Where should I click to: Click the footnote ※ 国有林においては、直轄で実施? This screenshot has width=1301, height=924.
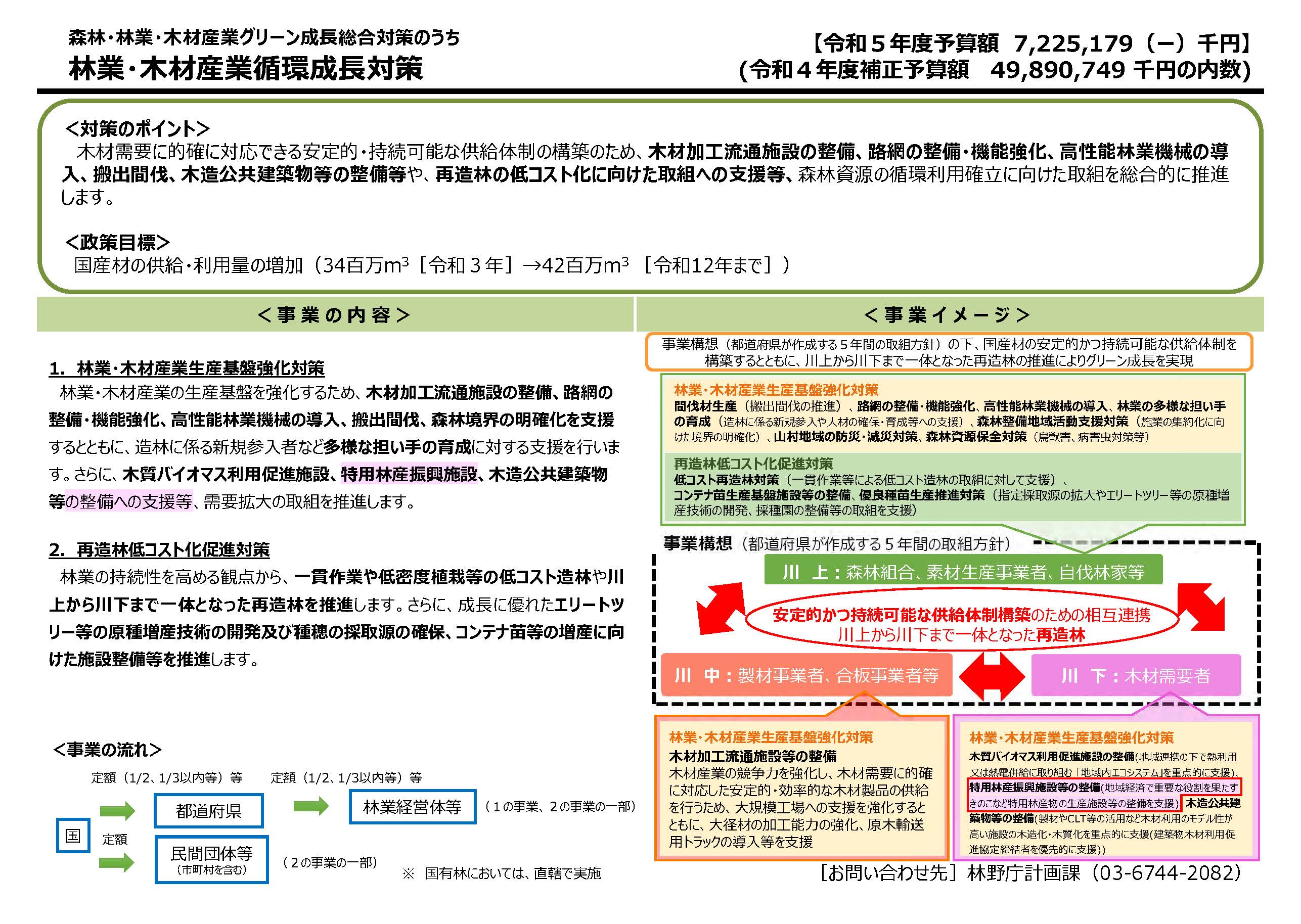(x=502, y=873)
